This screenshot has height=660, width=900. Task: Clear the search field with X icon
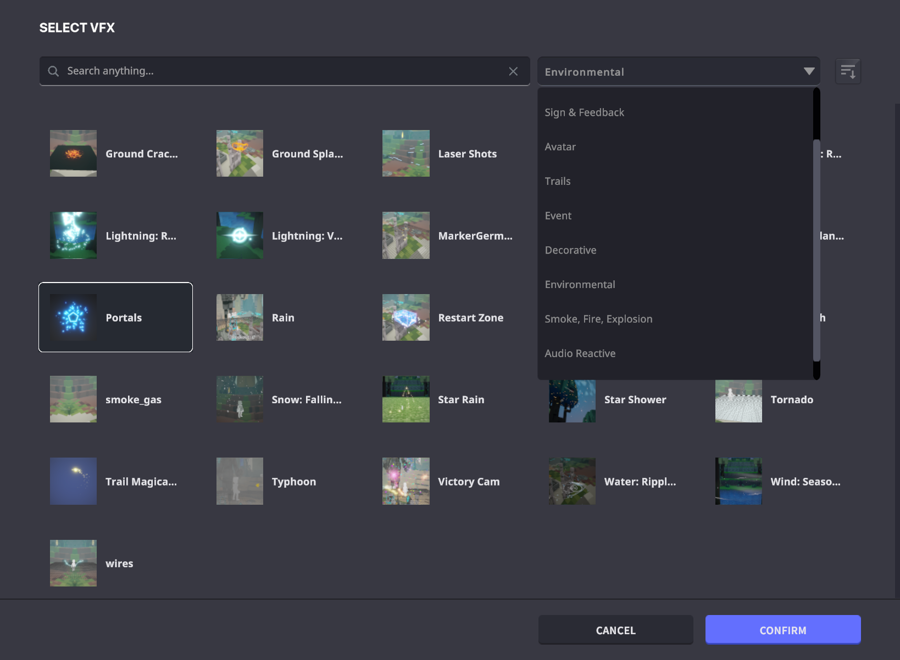513,71
